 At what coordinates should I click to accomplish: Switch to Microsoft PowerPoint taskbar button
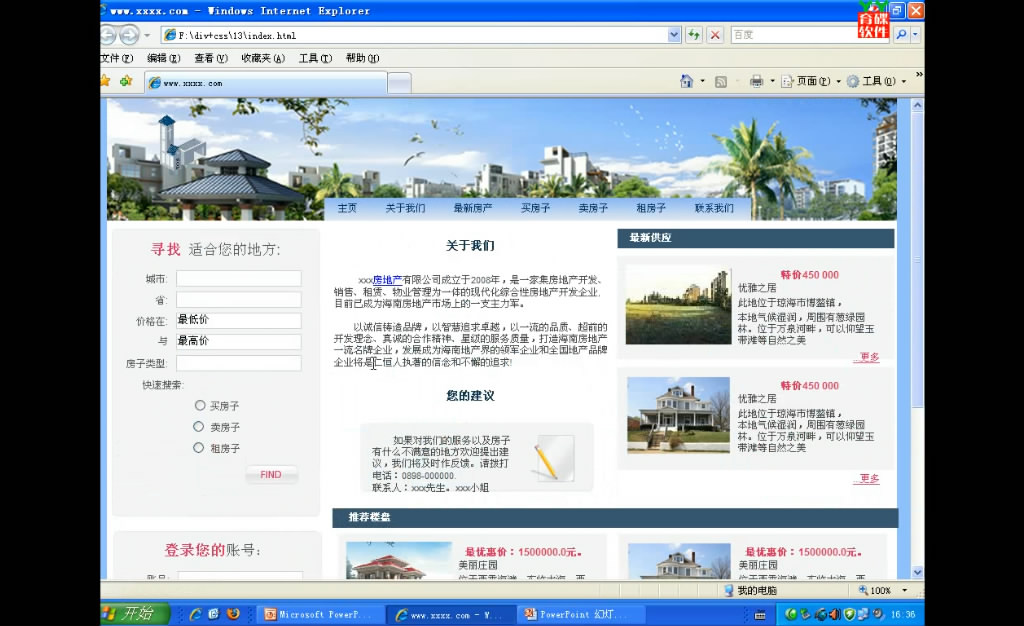point(318,614)
